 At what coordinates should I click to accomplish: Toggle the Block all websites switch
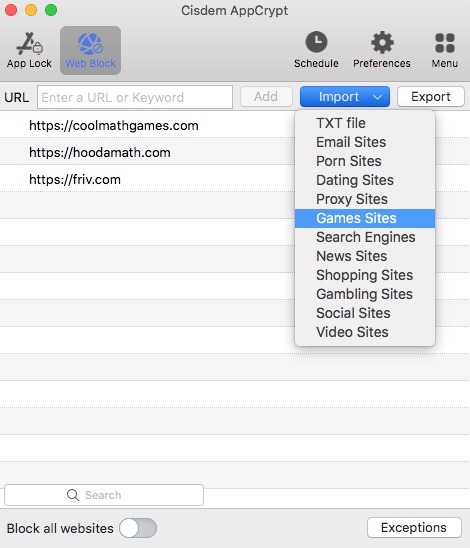[138, 528]
